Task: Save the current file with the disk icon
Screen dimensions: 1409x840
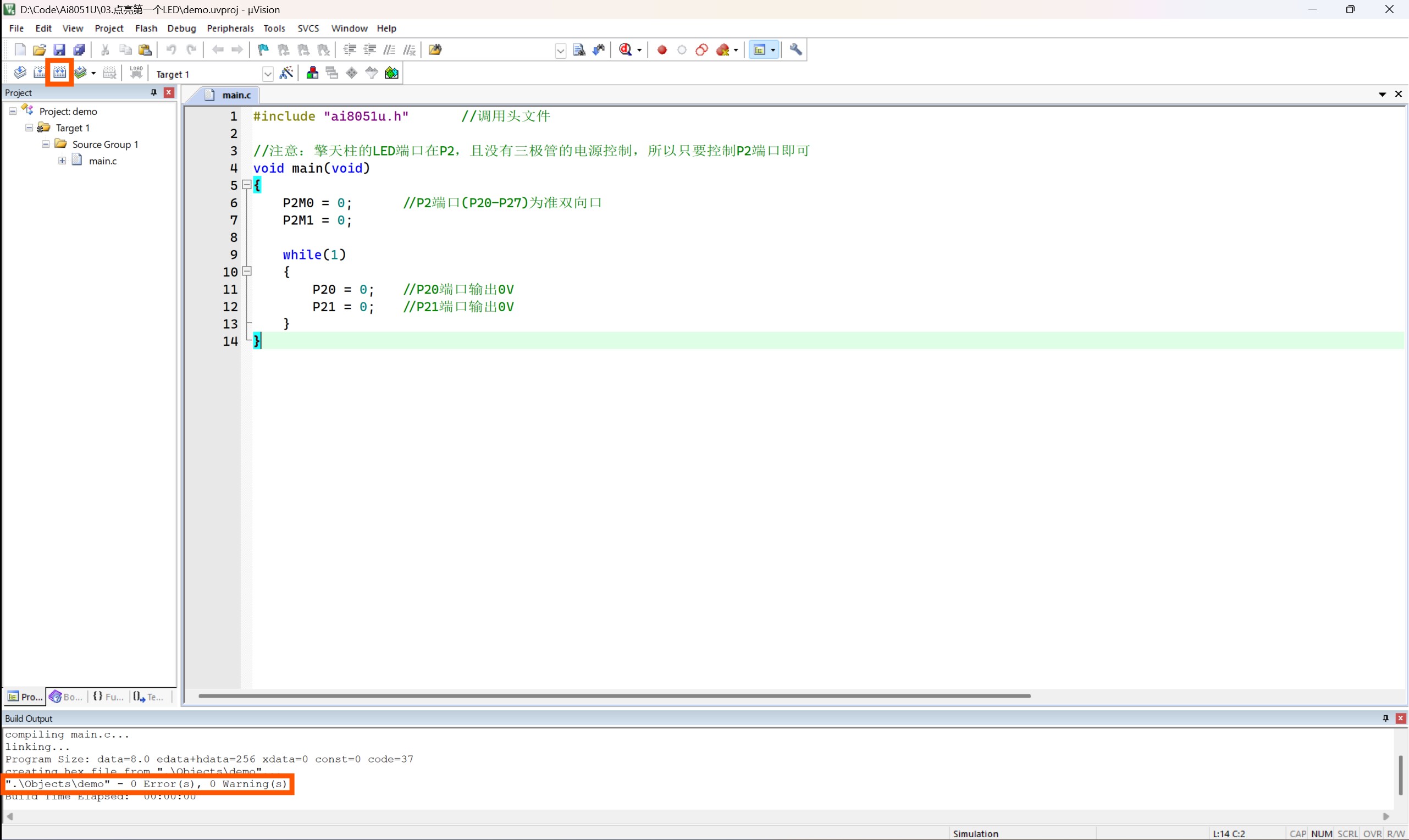Action: 59,50
